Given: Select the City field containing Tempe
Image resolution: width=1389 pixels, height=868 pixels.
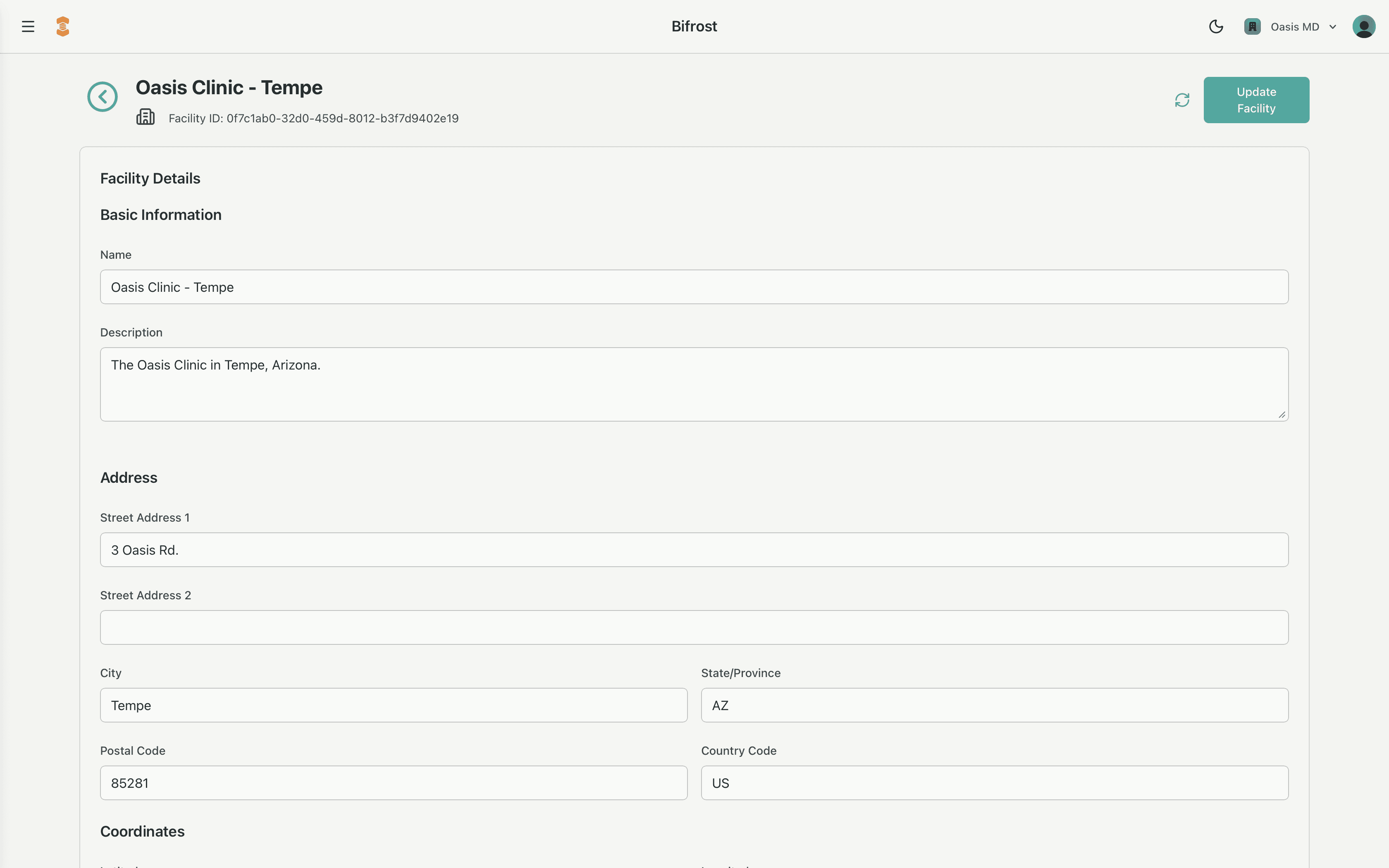Looking at the screenshot, I should pos(393,705).
